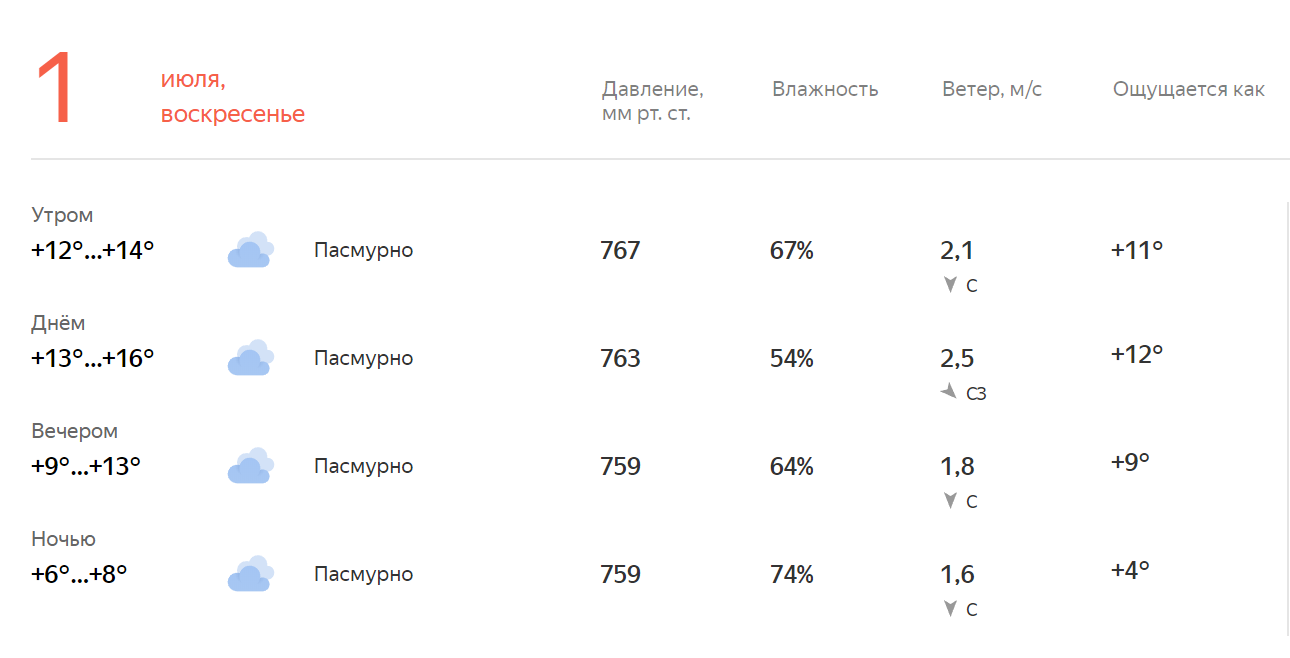The image size is (1290, 658).
Task: Click the июля, воскресенье date label
Action: [233, 97]
